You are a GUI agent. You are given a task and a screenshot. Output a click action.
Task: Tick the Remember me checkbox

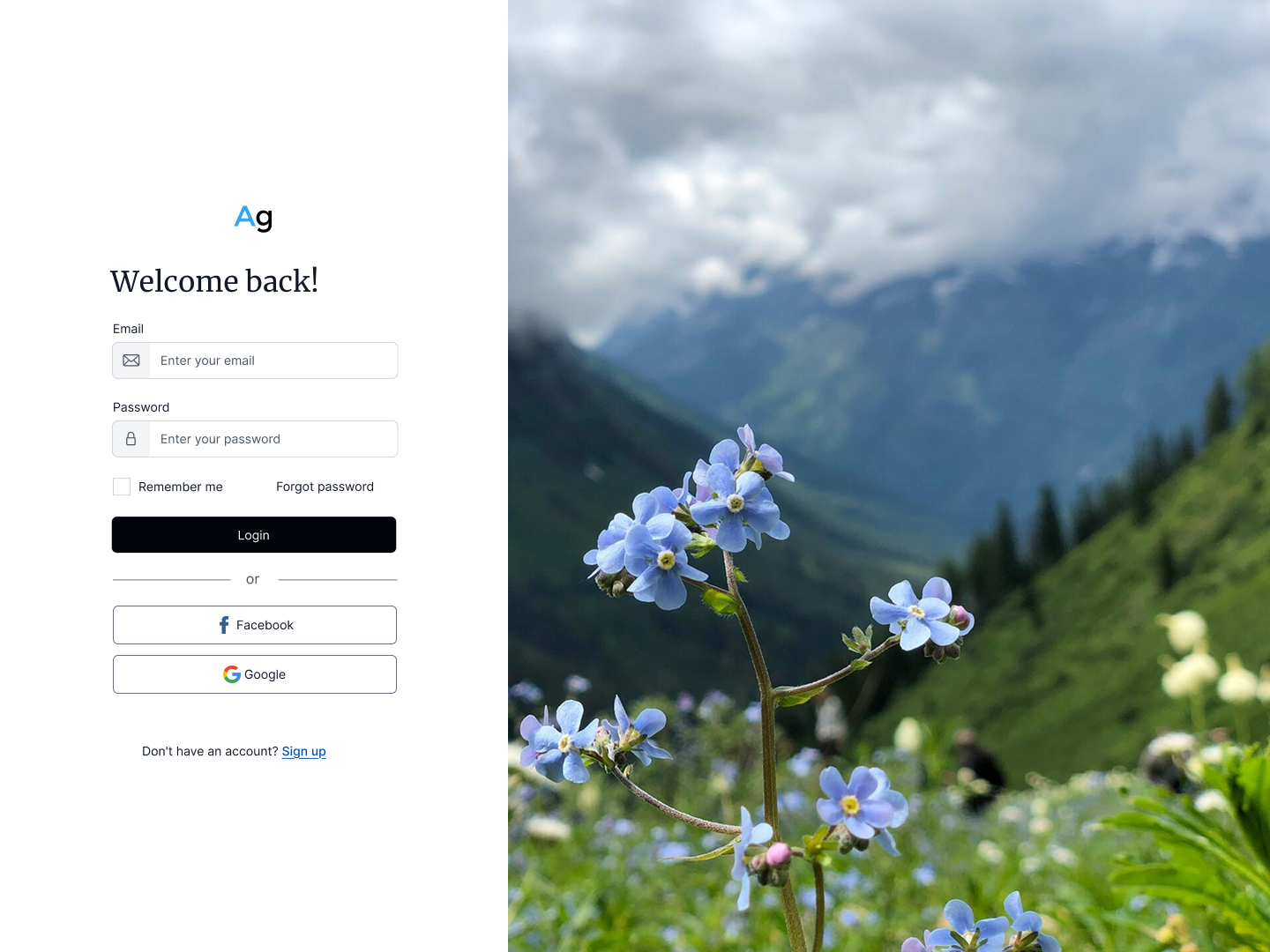pos(122,487)
